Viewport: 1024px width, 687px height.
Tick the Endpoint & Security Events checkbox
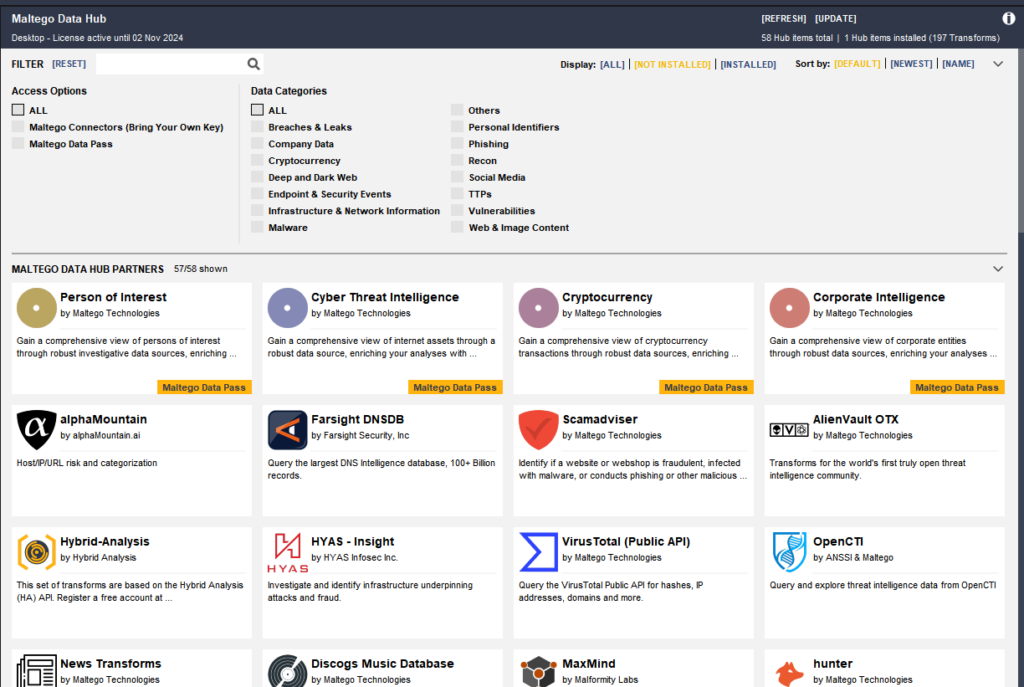coord(257,194)
